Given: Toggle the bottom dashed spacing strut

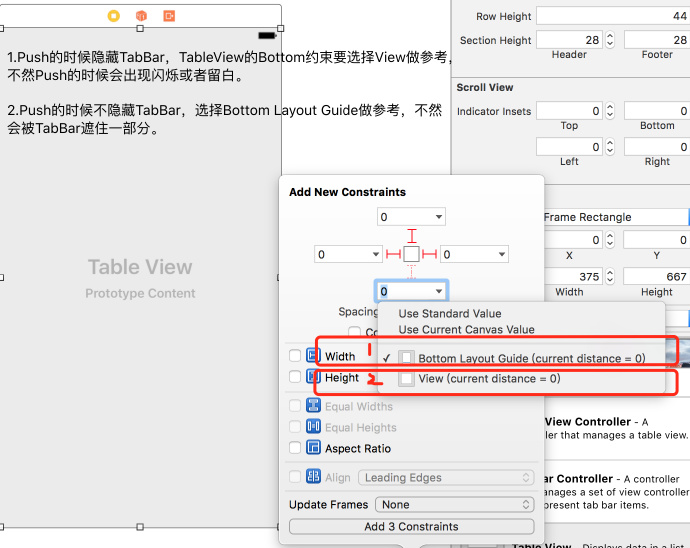Looking at the screenshot, I should pos(411,271).
